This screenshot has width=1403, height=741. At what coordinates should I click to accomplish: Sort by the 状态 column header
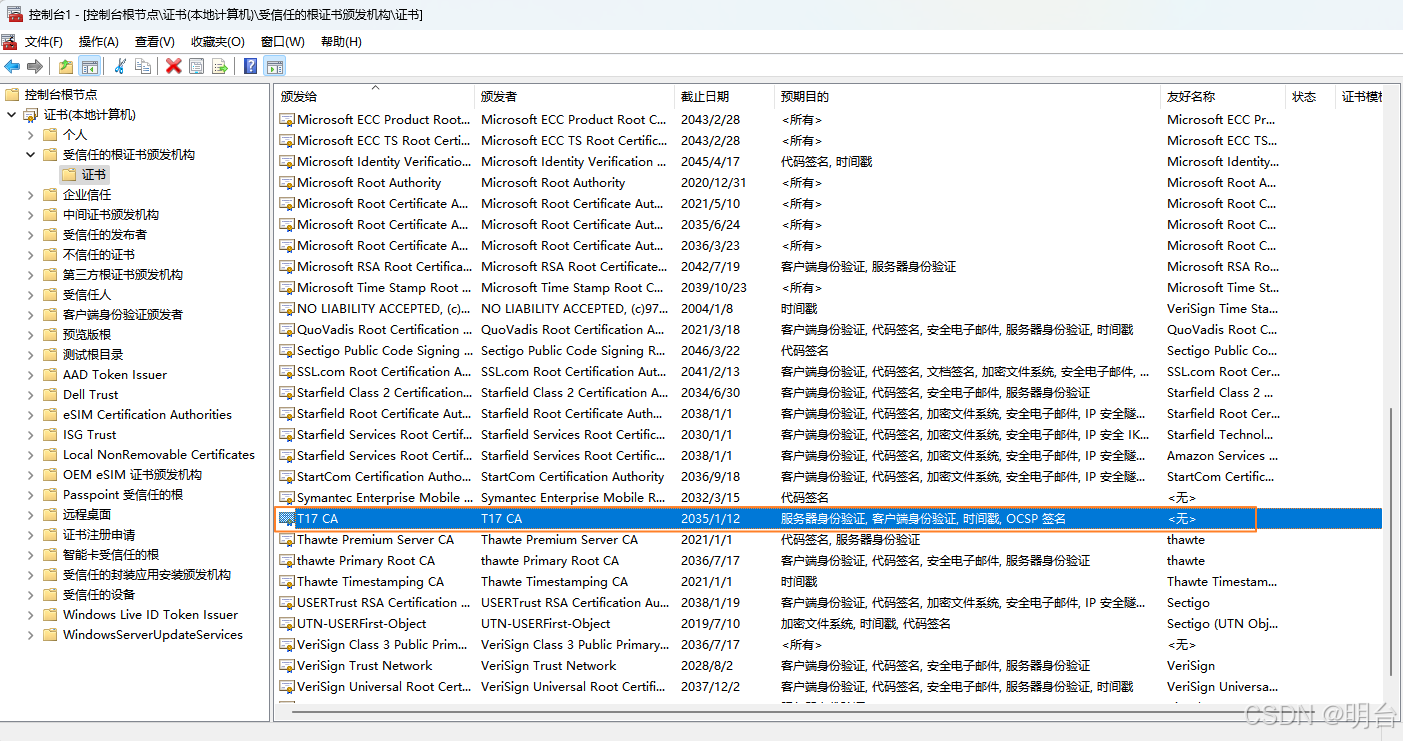(1312, 97)
